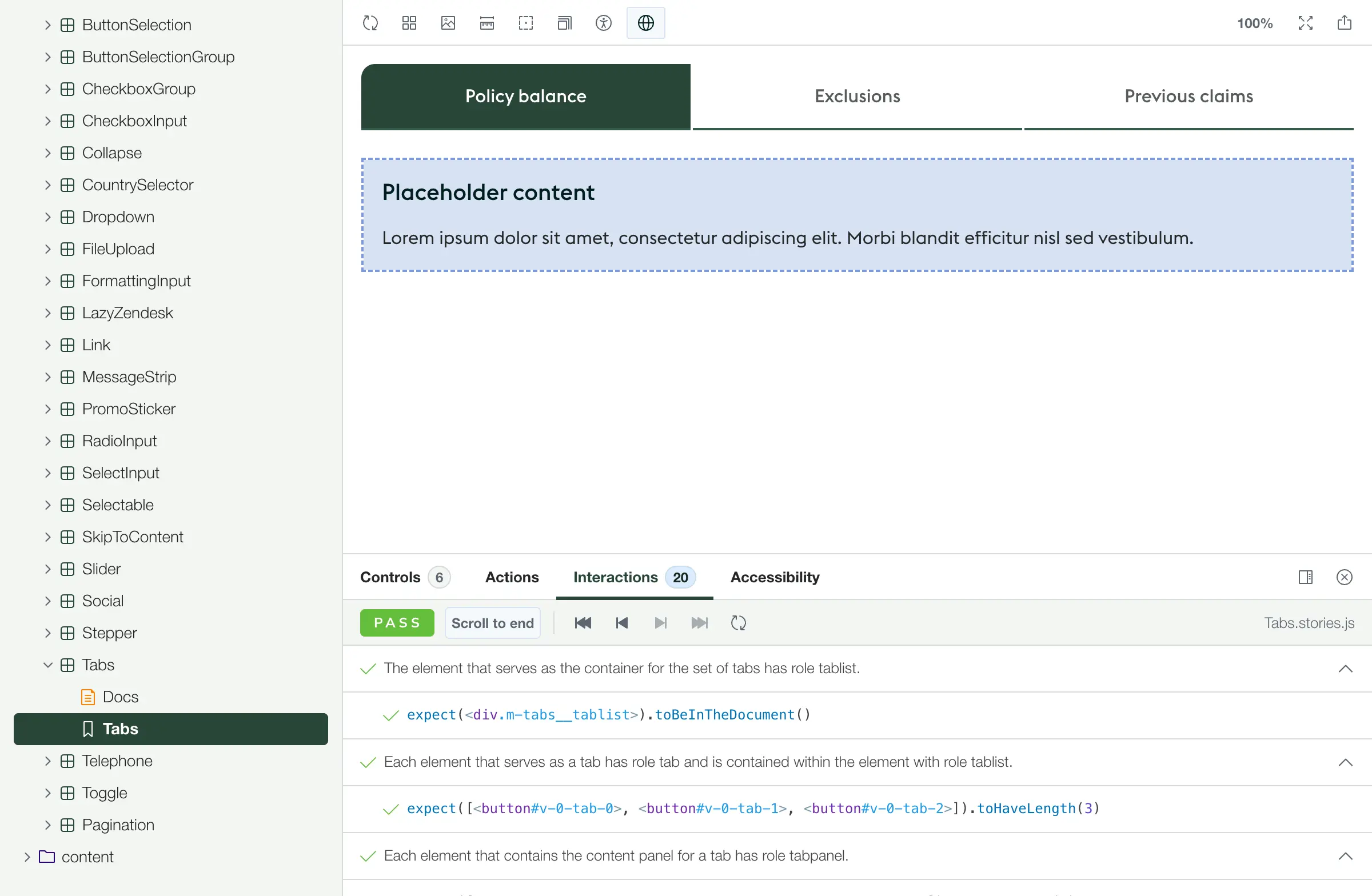Open the SelectInput component

[121, 473]
